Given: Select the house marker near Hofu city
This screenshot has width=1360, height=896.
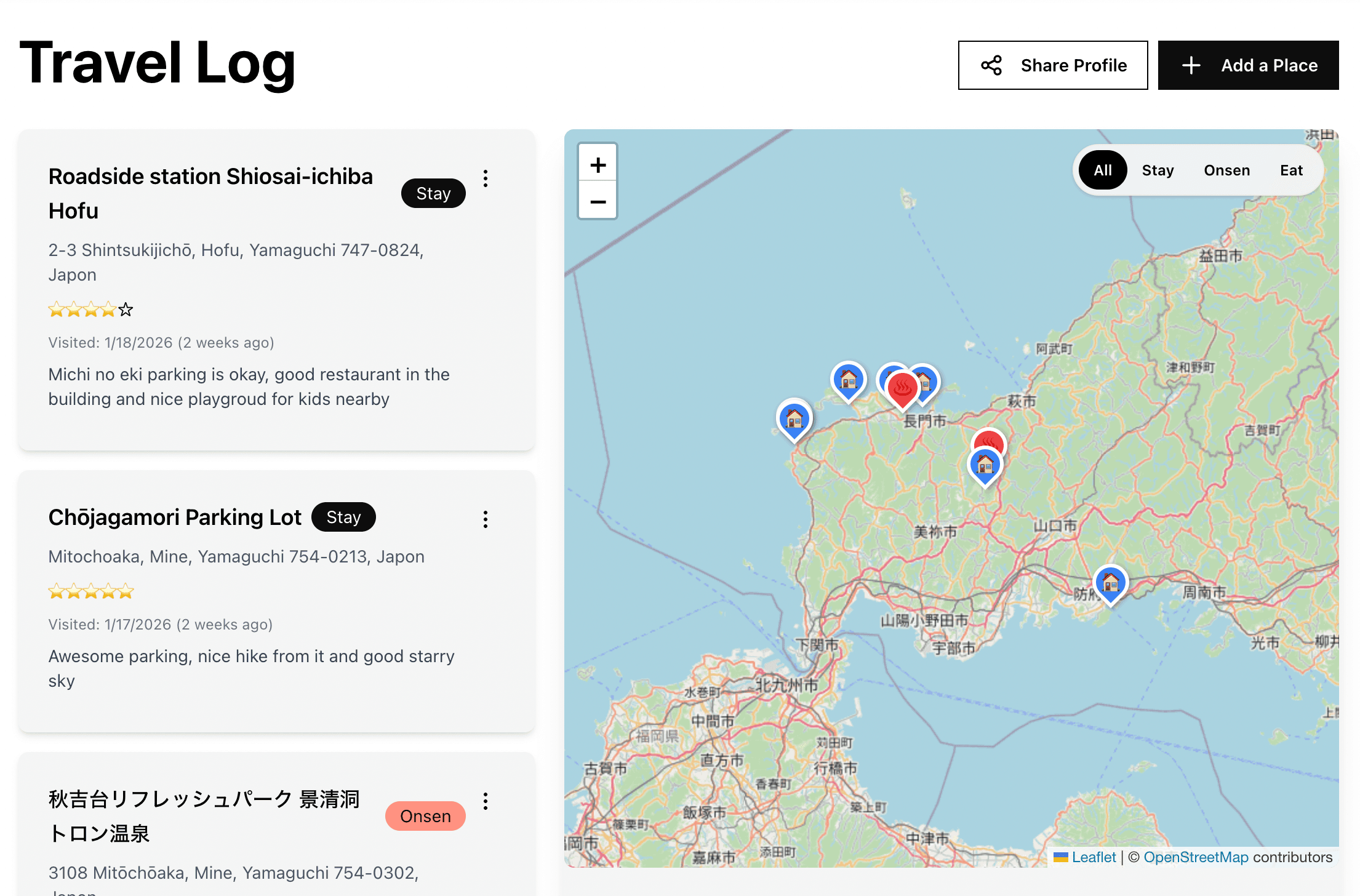Looking at the screenshot, I should pyautogui.click(x=1110, y=583).
